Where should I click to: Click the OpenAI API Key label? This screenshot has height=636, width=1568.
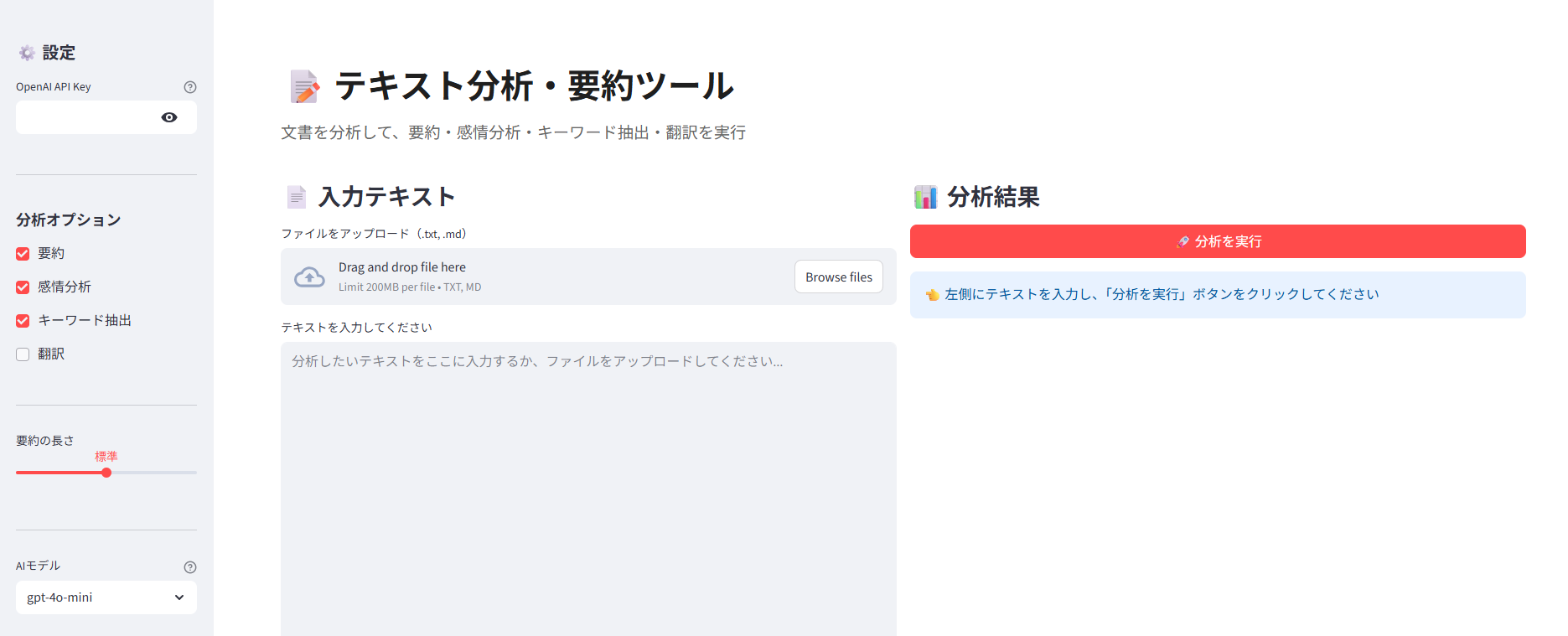coord(54,87)
